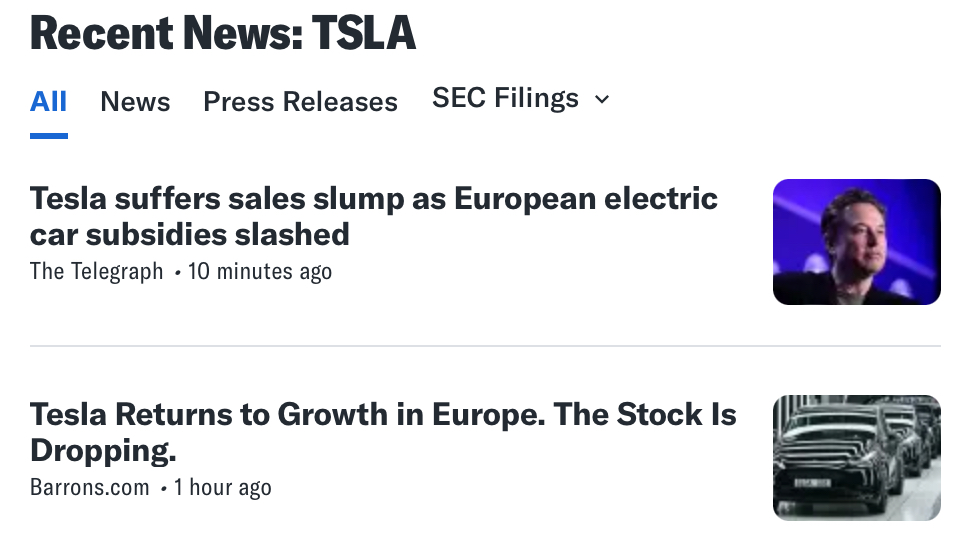Open the SEC Filings dropdown

coord(505,98)
